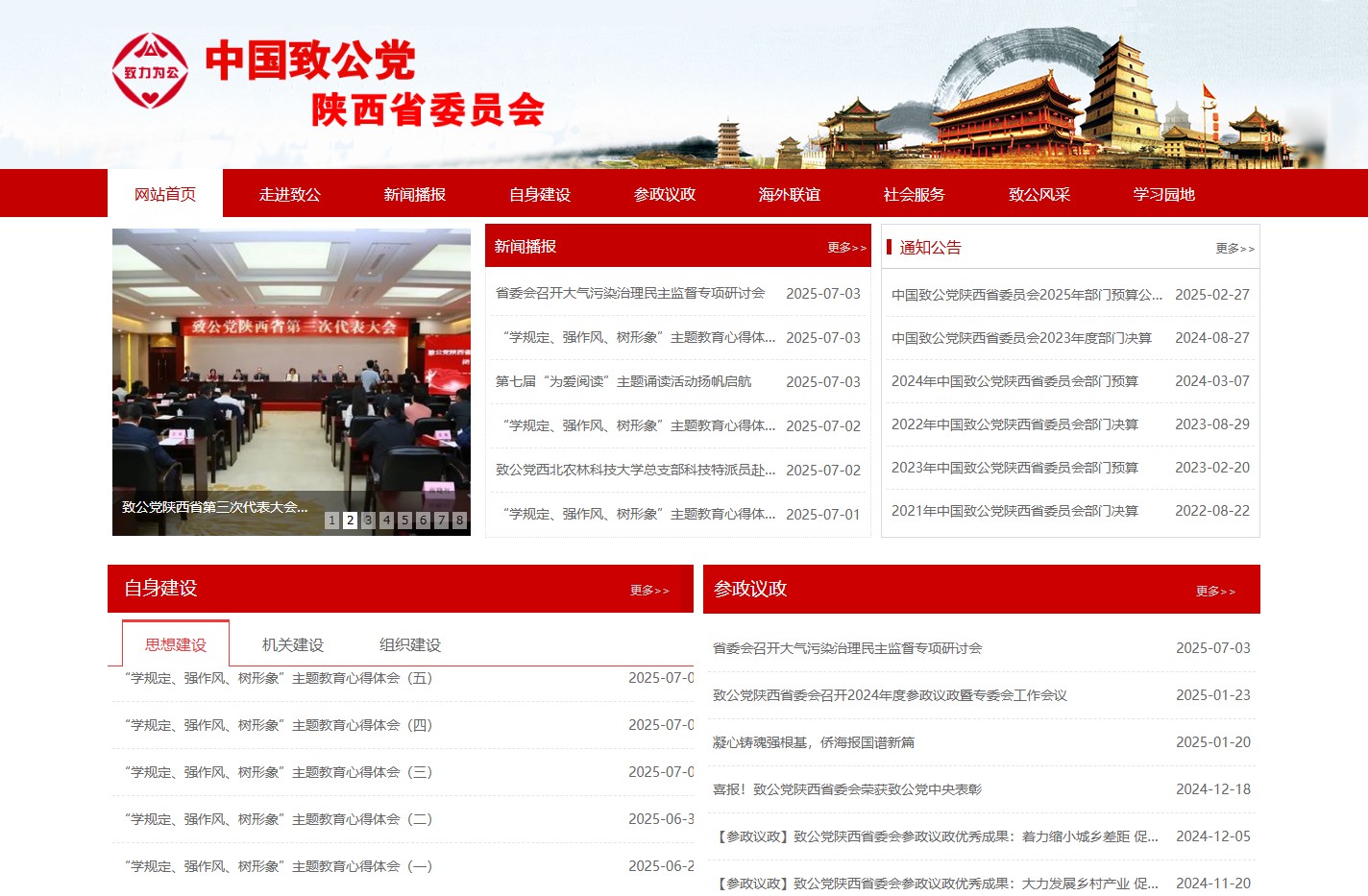
Task: Open notice 中国致公党陕西省委员会2025年部门预算公
Action: (x=1027, y=295)
